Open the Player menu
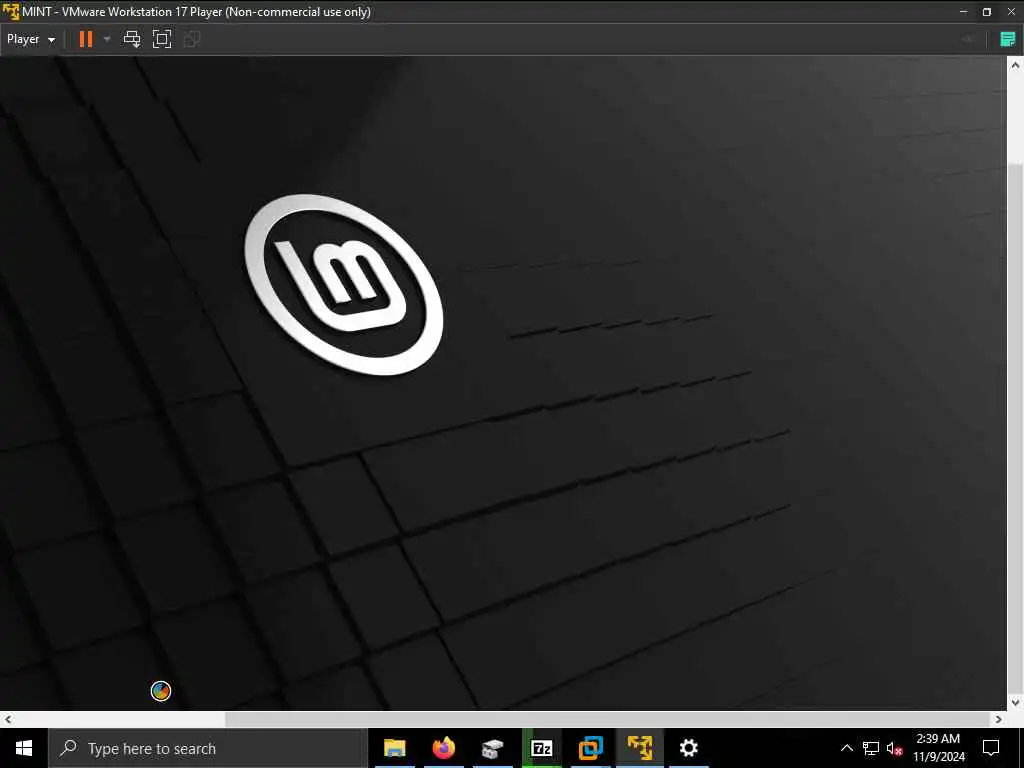Screen dimensions: 1024x768 (31, 39)
